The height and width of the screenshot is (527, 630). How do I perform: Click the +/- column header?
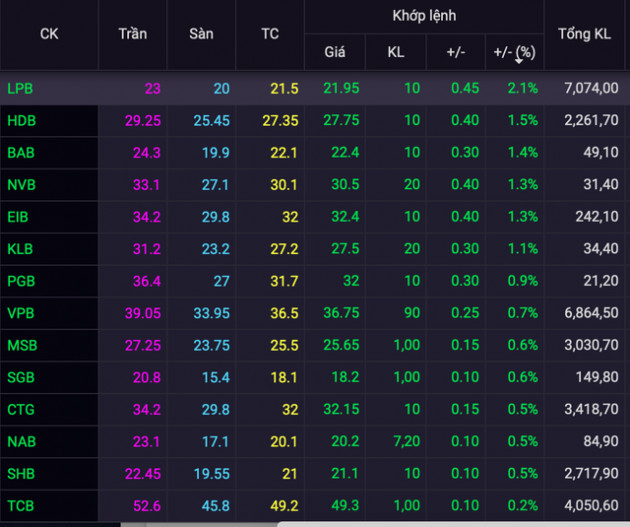click(x=456, y=52)
